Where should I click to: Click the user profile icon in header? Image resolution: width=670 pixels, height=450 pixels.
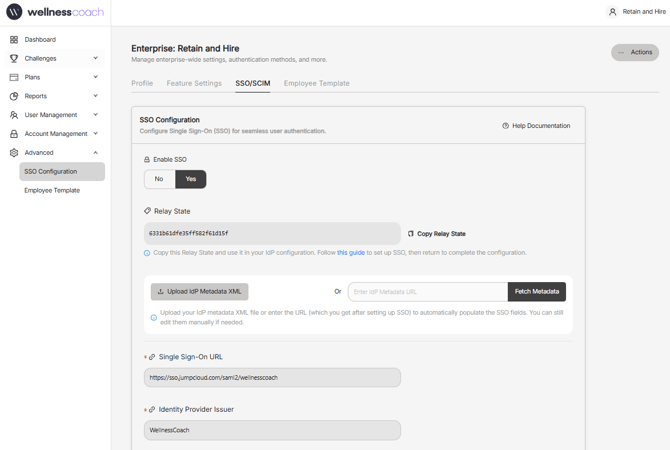coord(613,12)
